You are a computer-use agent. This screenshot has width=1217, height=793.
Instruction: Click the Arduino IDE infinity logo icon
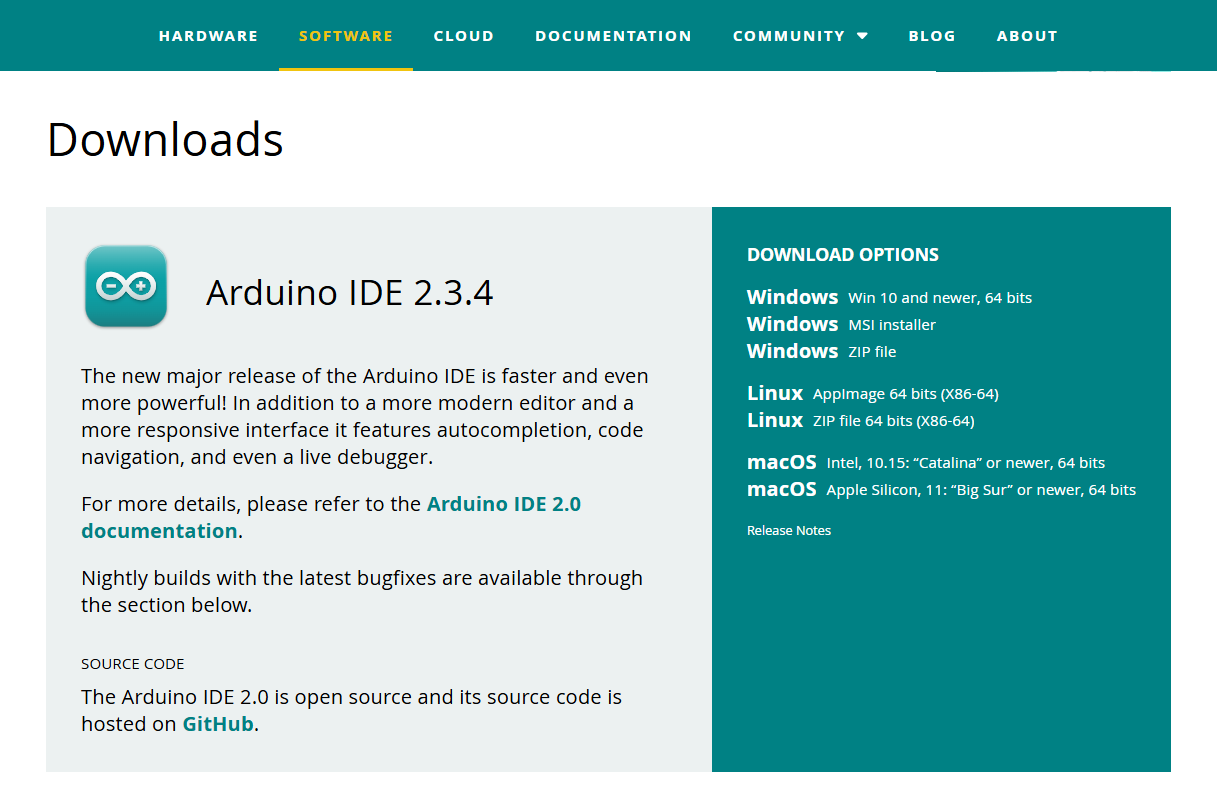tap(126, 286)
